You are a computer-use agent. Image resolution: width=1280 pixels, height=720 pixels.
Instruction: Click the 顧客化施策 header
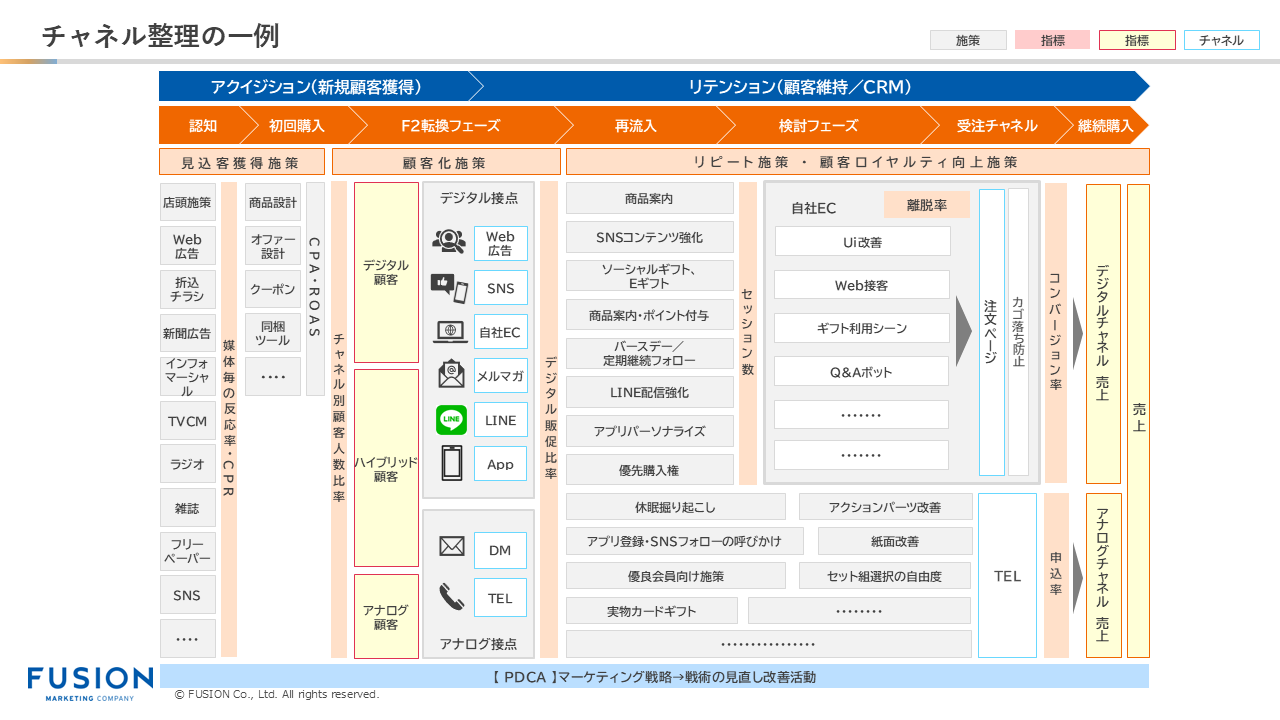click(446, 162)
